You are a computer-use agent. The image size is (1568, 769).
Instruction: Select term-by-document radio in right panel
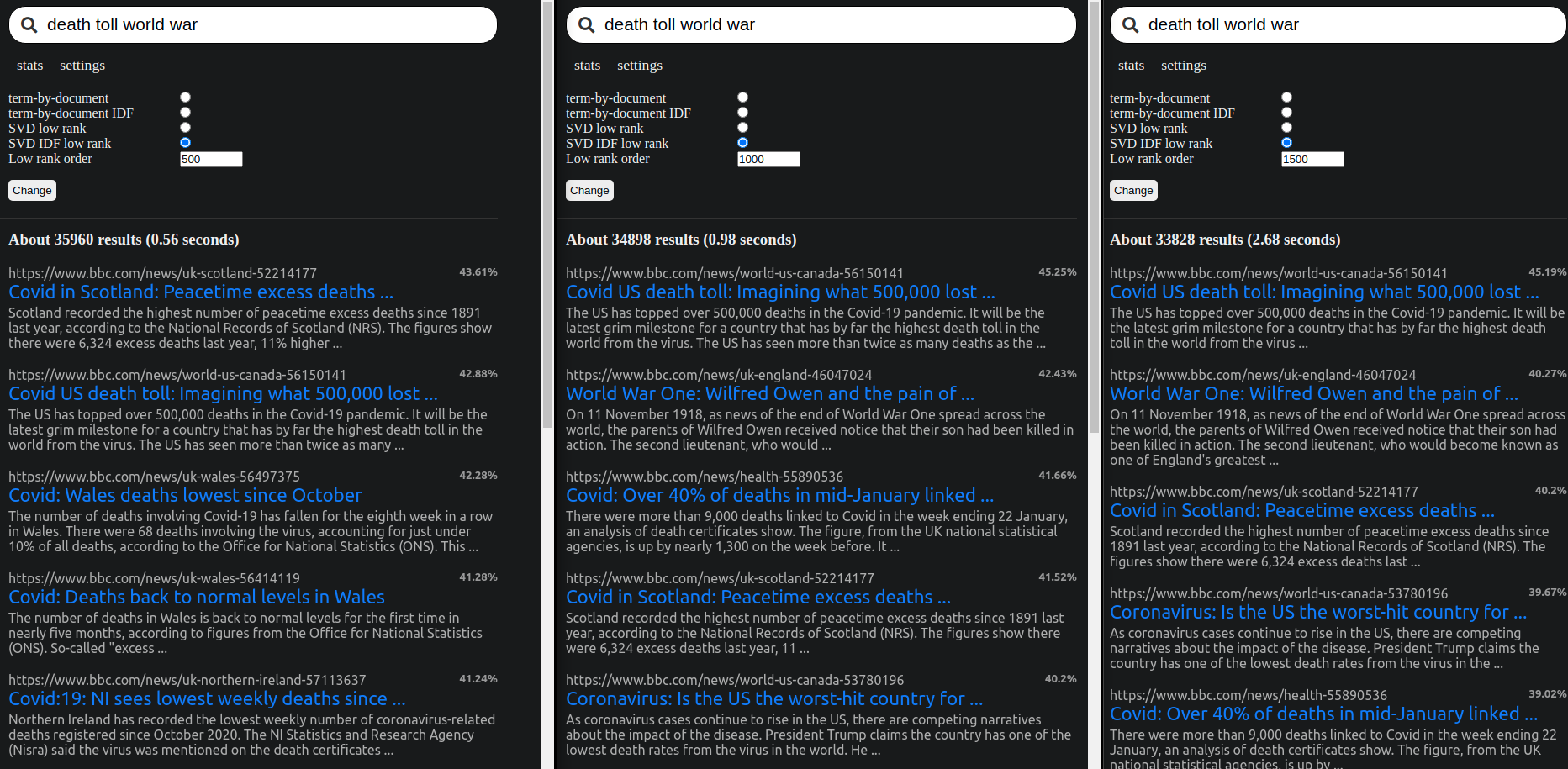click(1286, 97)
